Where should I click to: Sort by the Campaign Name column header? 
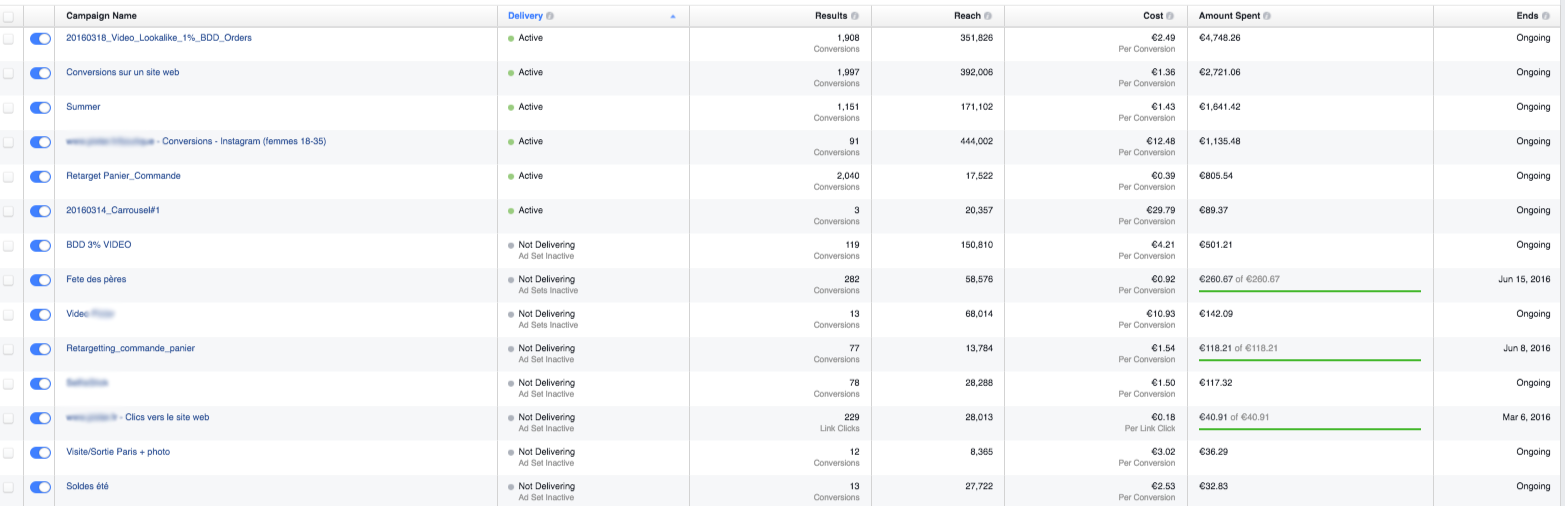click(x=102, y=16)
